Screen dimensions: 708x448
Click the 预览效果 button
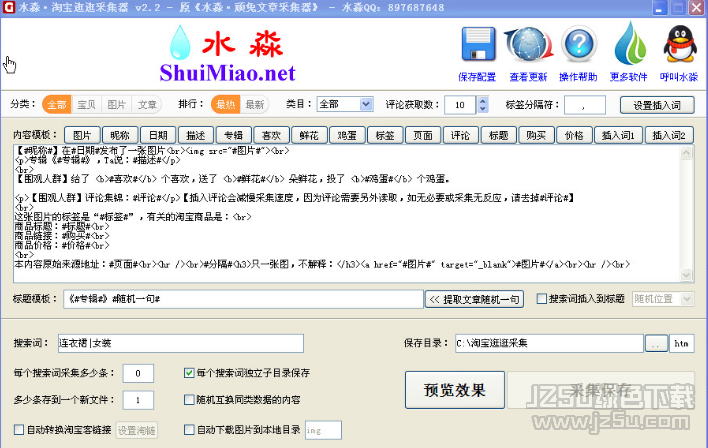[455, 390]
